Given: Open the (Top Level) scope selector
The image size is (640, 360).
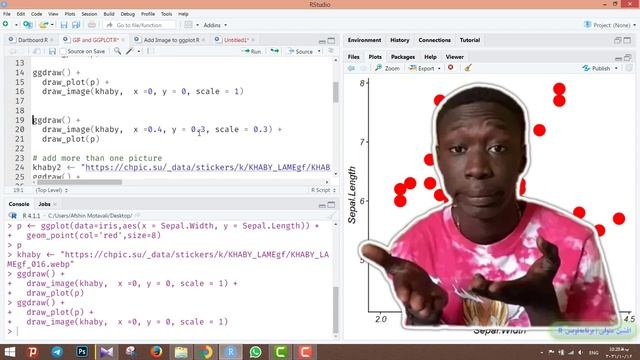Looking at the screenshot, I should click(51, 190).
